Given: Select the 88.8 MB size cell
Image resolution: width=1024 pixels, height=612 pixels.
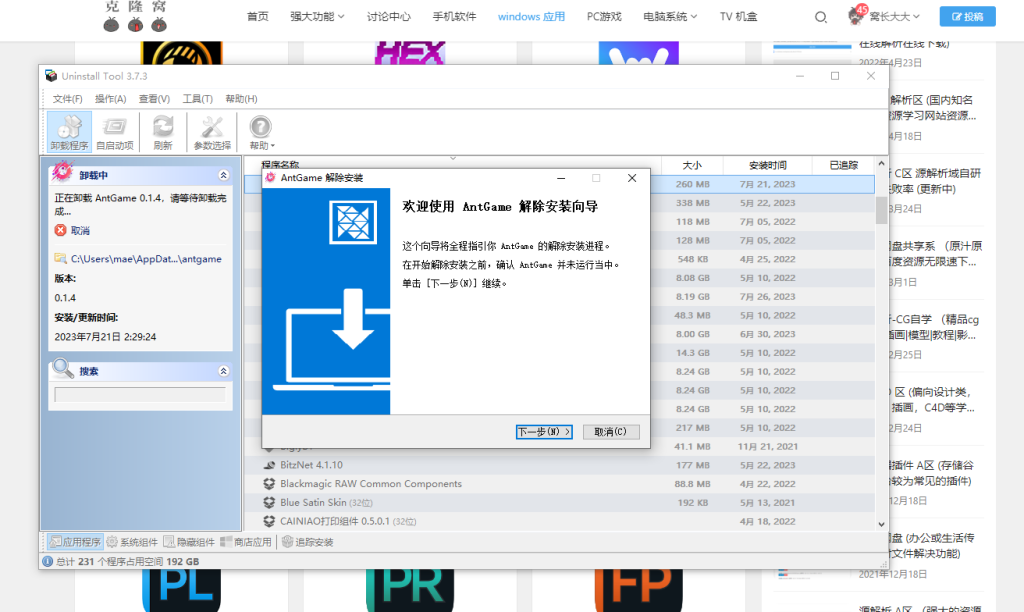Looking at the screenshot, I should click(x=692, y=484).
